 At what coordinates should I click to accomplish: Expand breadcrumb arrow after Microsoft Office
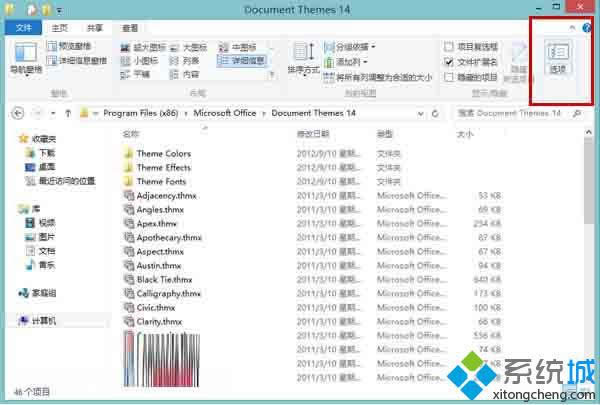click(x=264, y=113)
